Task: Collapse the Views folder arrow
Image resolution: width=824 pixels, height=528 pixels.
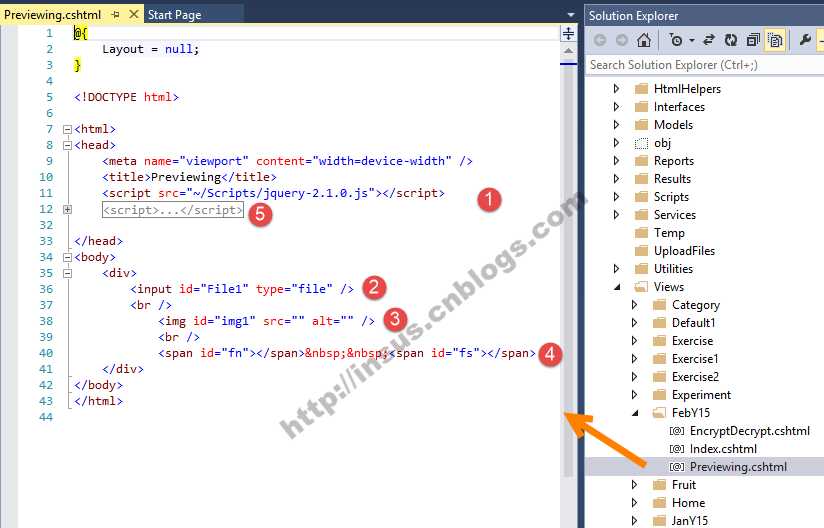Action: pos(617,287)
